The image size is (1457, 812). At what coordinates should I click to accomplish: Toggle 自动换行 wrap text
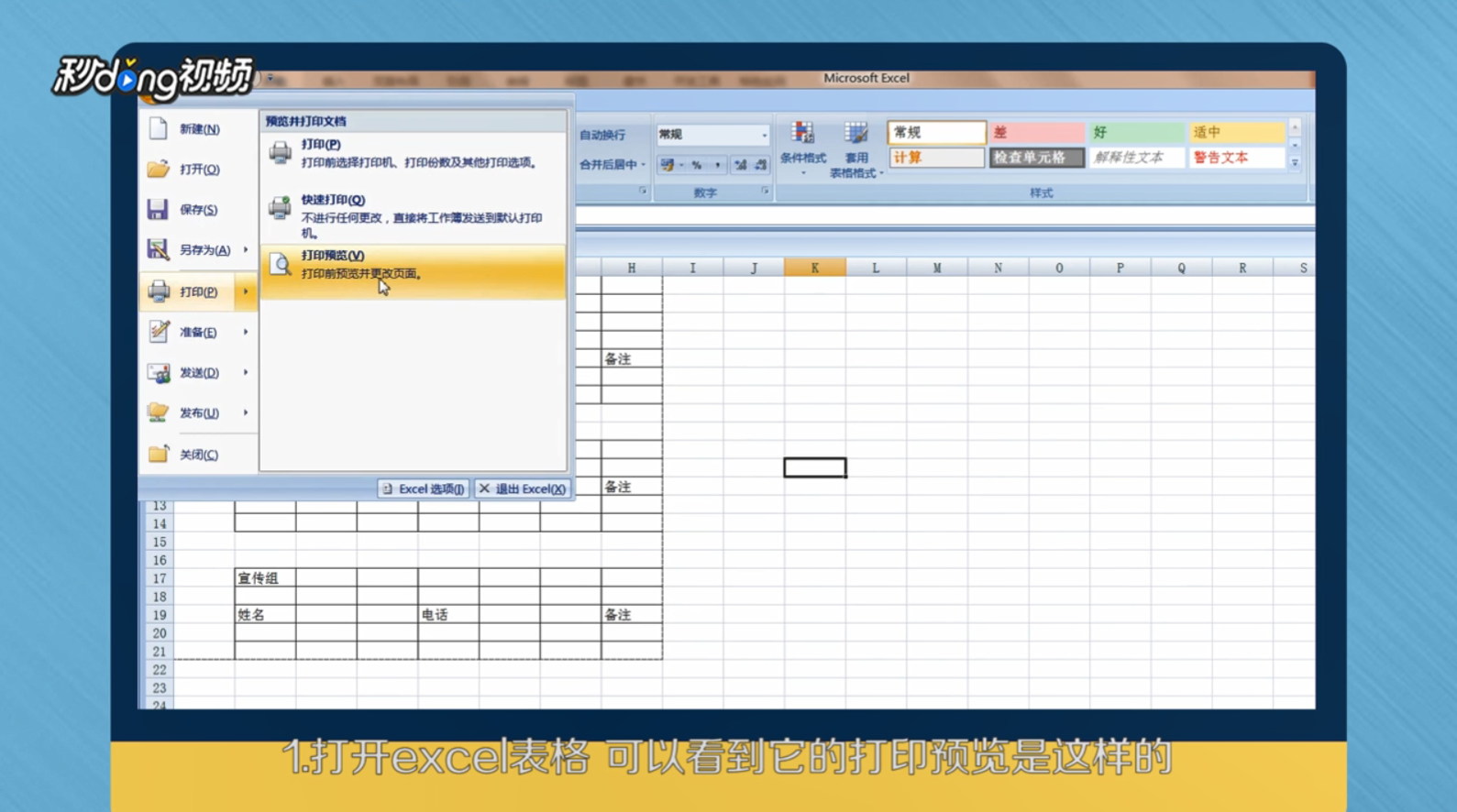602,135
